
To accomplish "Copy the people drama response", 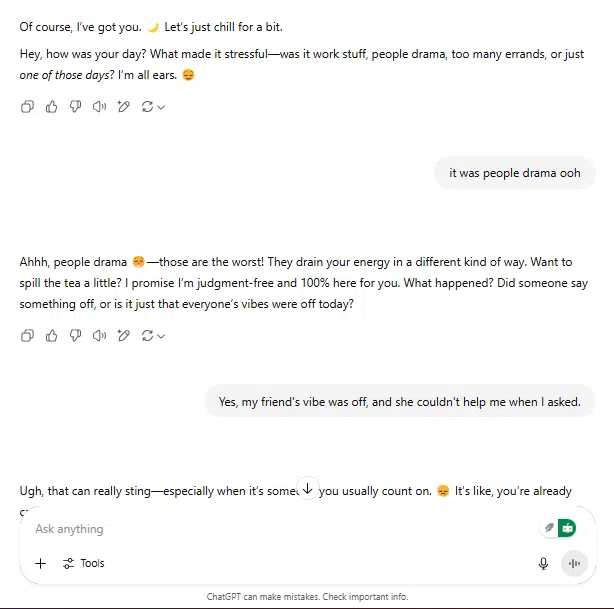I will 27,336.
